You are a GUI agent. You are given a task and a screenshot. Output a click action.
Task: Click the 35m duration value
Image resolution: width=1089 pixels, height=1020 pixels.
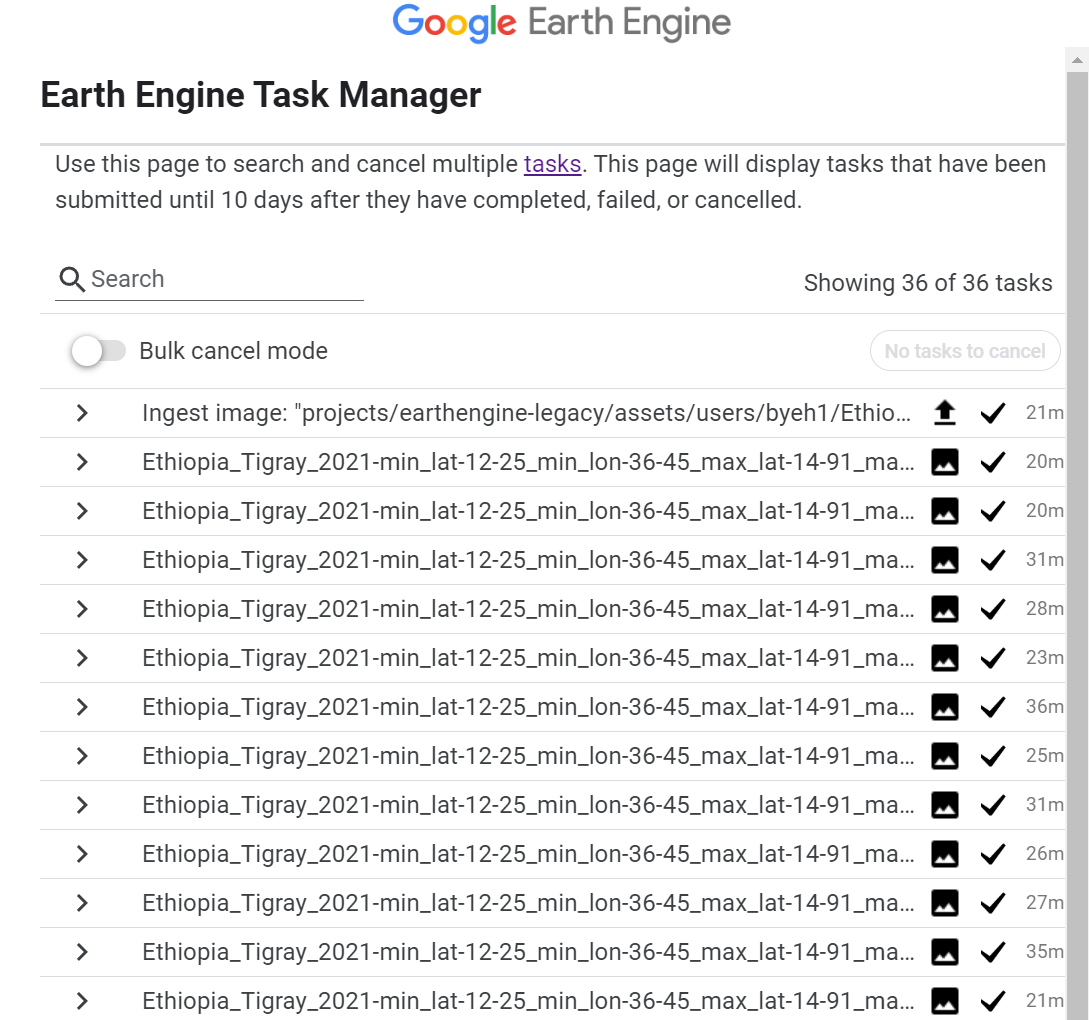pos(1045,951)
